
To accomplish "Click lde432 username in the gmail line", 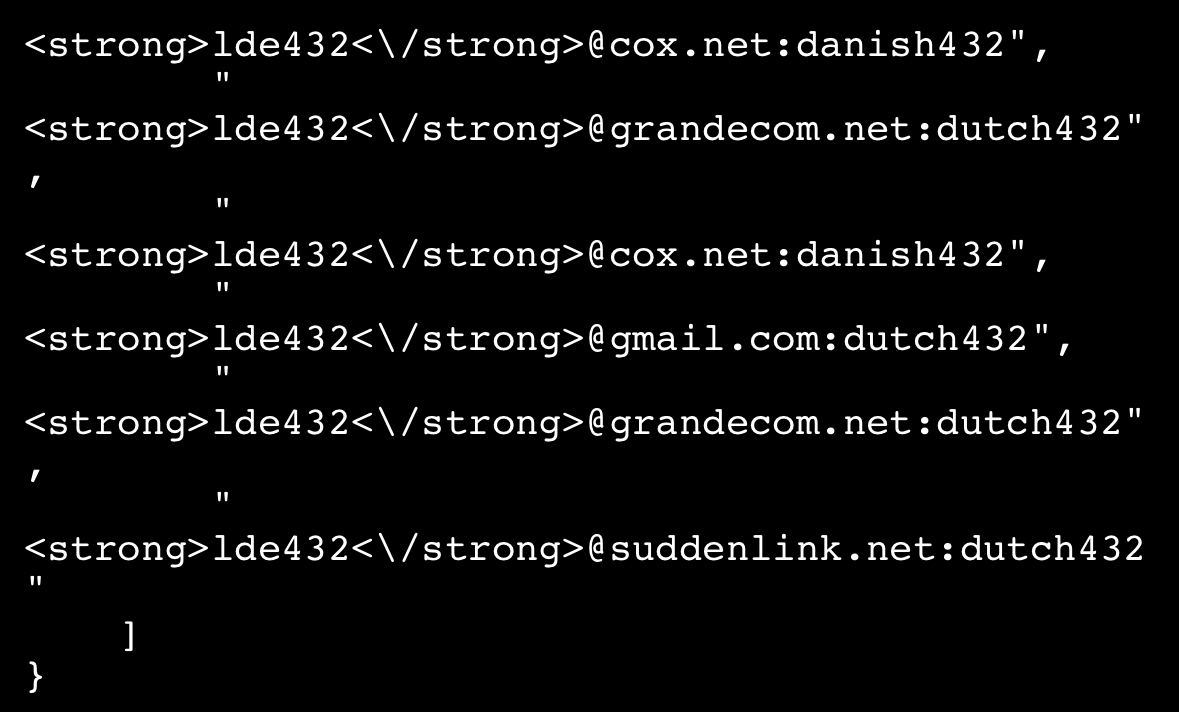I will click(x=281, y=338).
